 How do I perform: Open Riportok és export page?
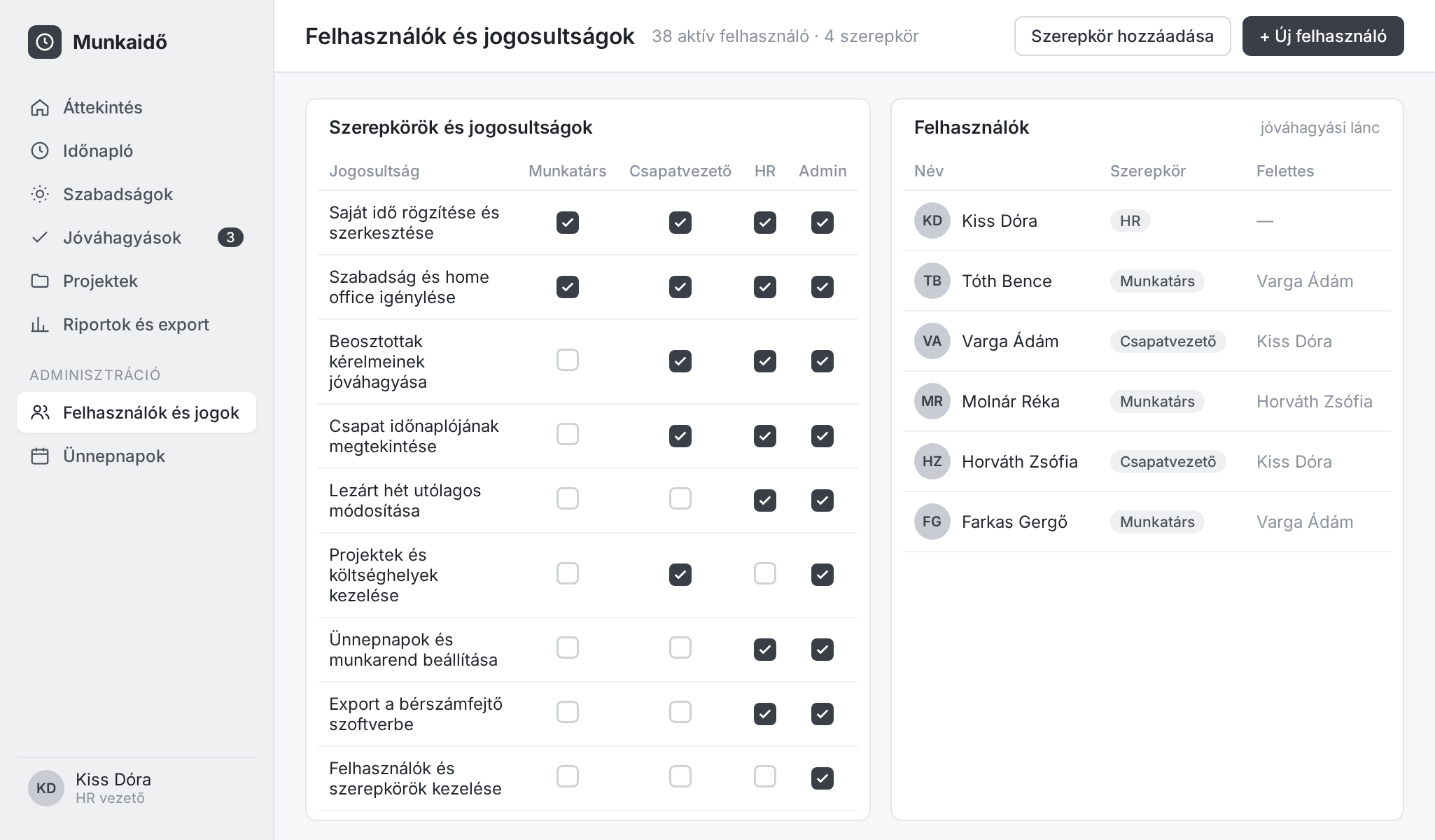[136, 324]
